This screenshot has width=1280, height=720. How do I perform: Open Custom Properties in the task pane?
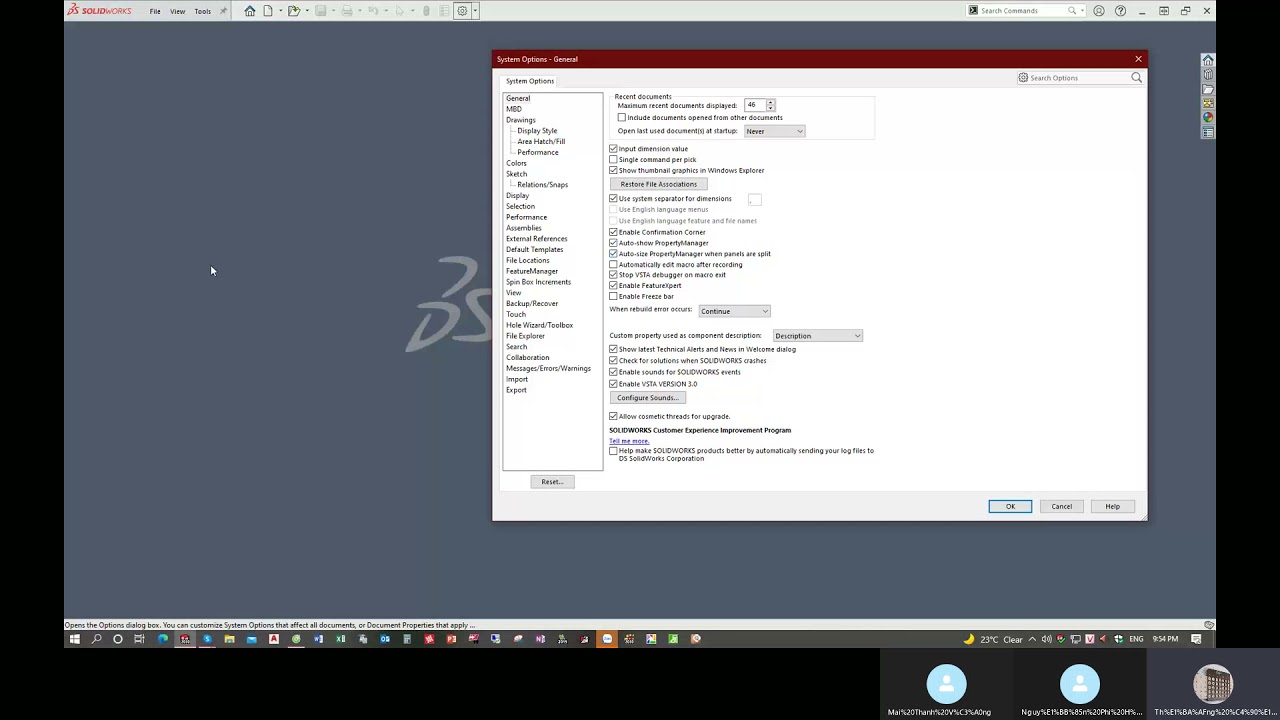tap(1208, 132)
